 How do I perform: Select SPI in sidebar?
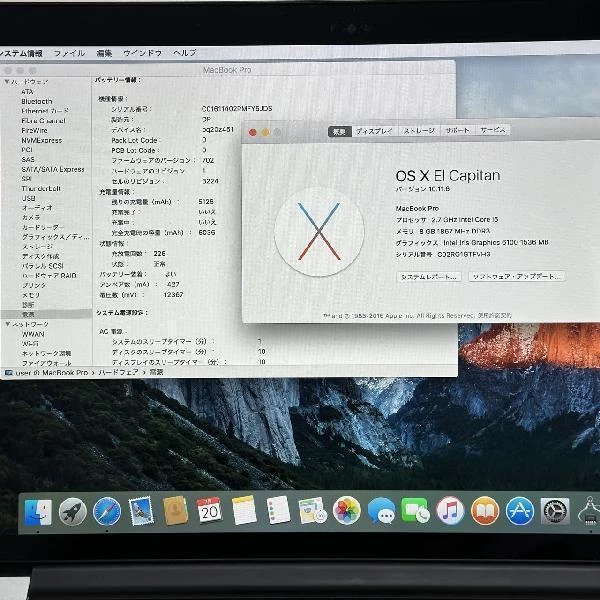coord(26,179)
